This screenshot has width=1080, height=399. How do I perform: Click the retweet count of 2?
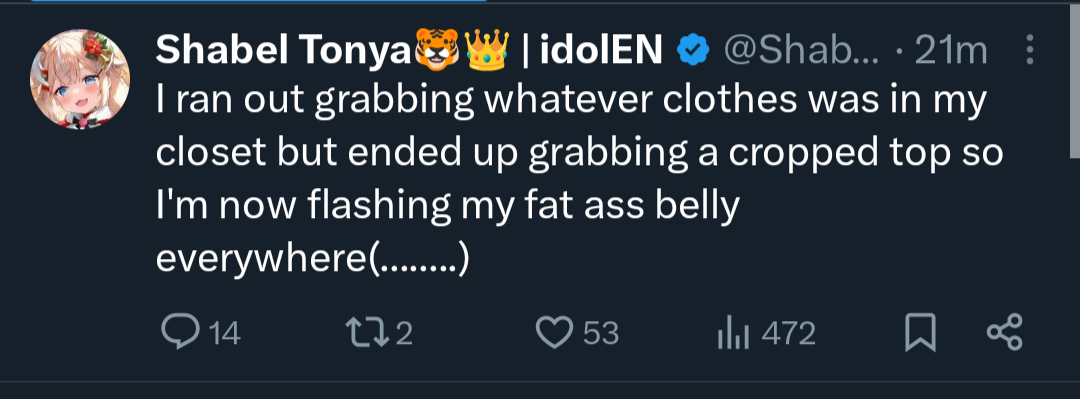click(x=404, y=334)
